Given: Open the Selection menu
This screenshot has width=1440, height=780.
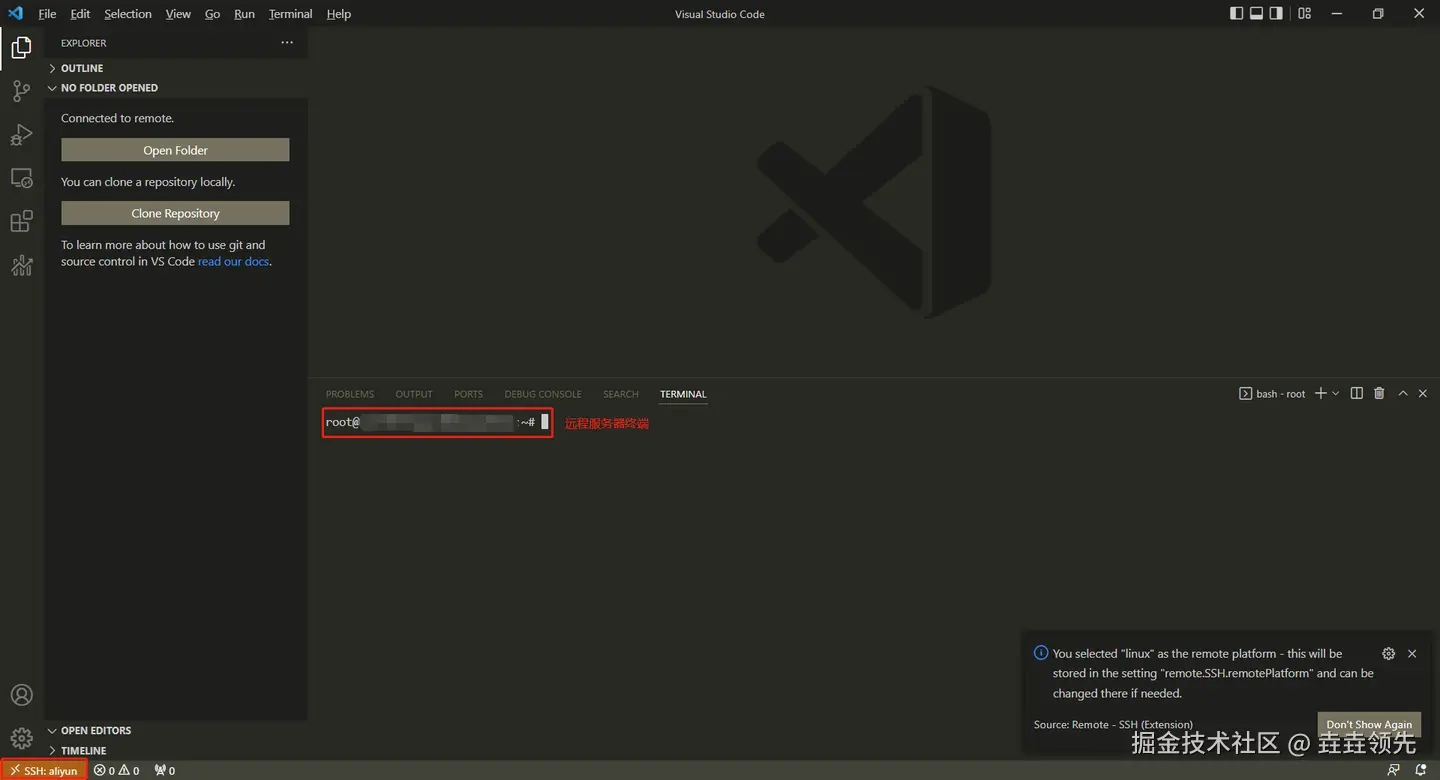Looking at the screenshot, I should [128, 14].
